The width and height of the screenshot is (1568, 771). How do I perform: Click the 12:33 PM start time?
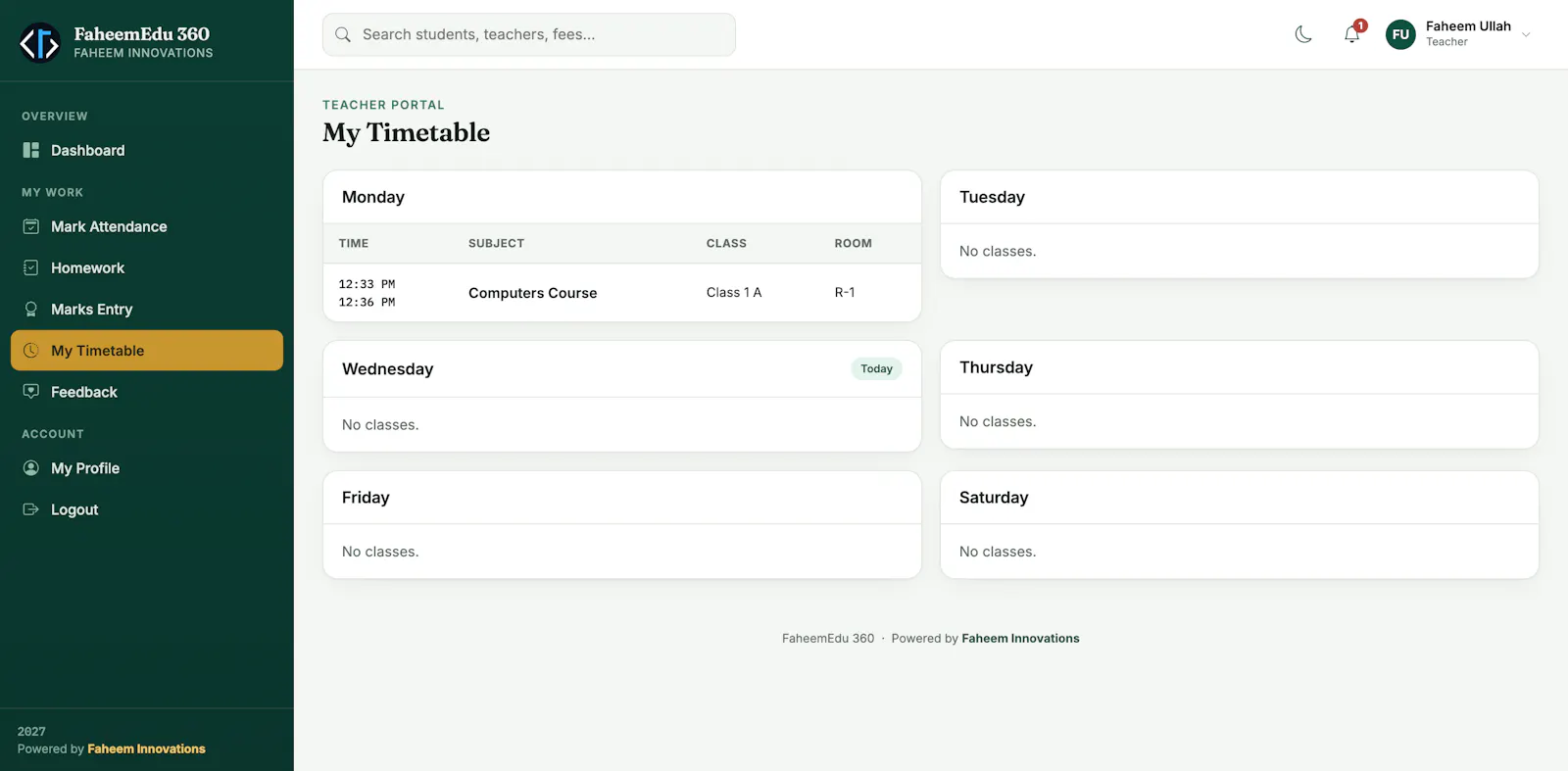click(367, 284)
